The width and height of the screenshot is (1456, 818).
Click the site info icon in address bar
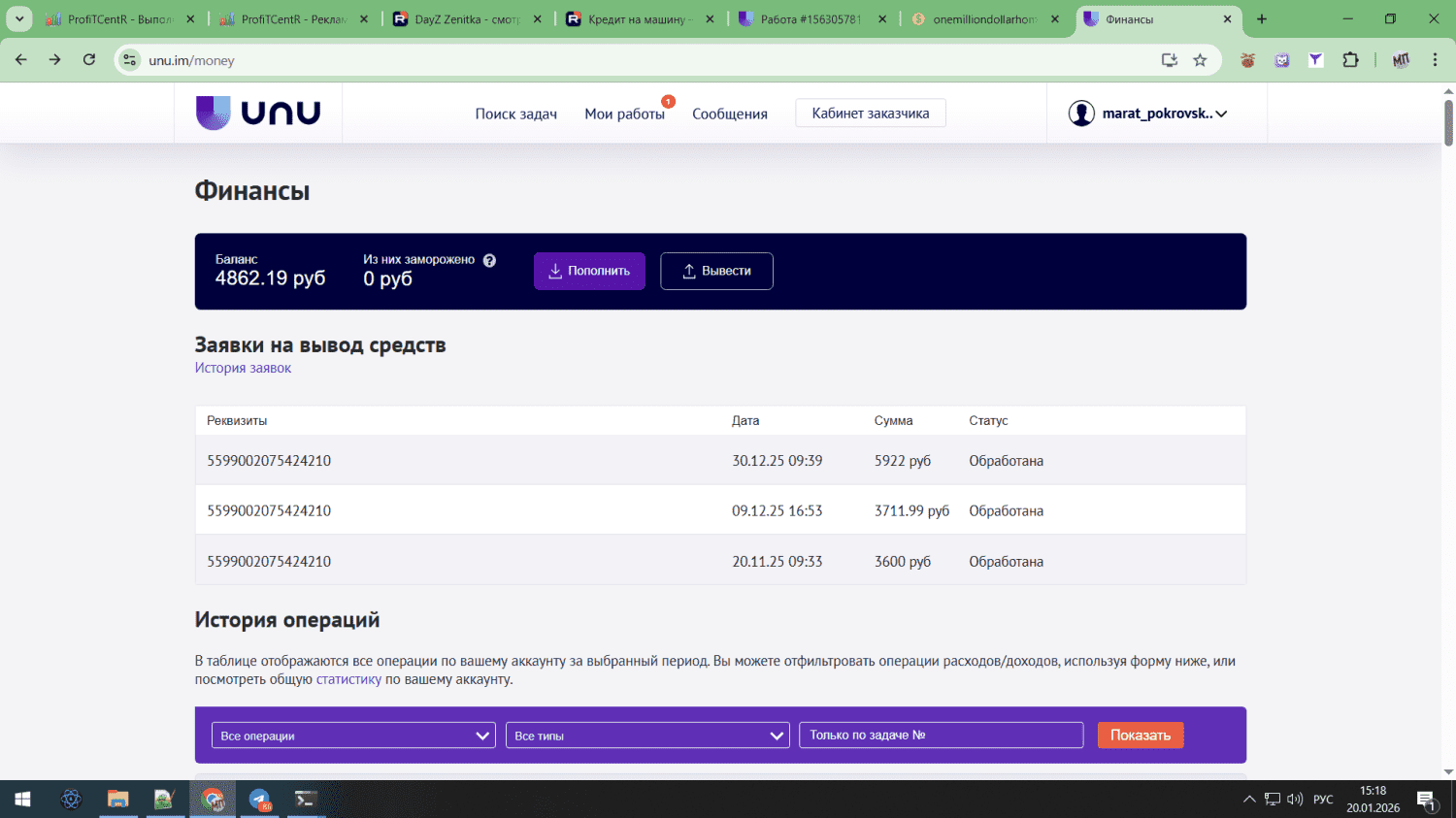[129, 60]
